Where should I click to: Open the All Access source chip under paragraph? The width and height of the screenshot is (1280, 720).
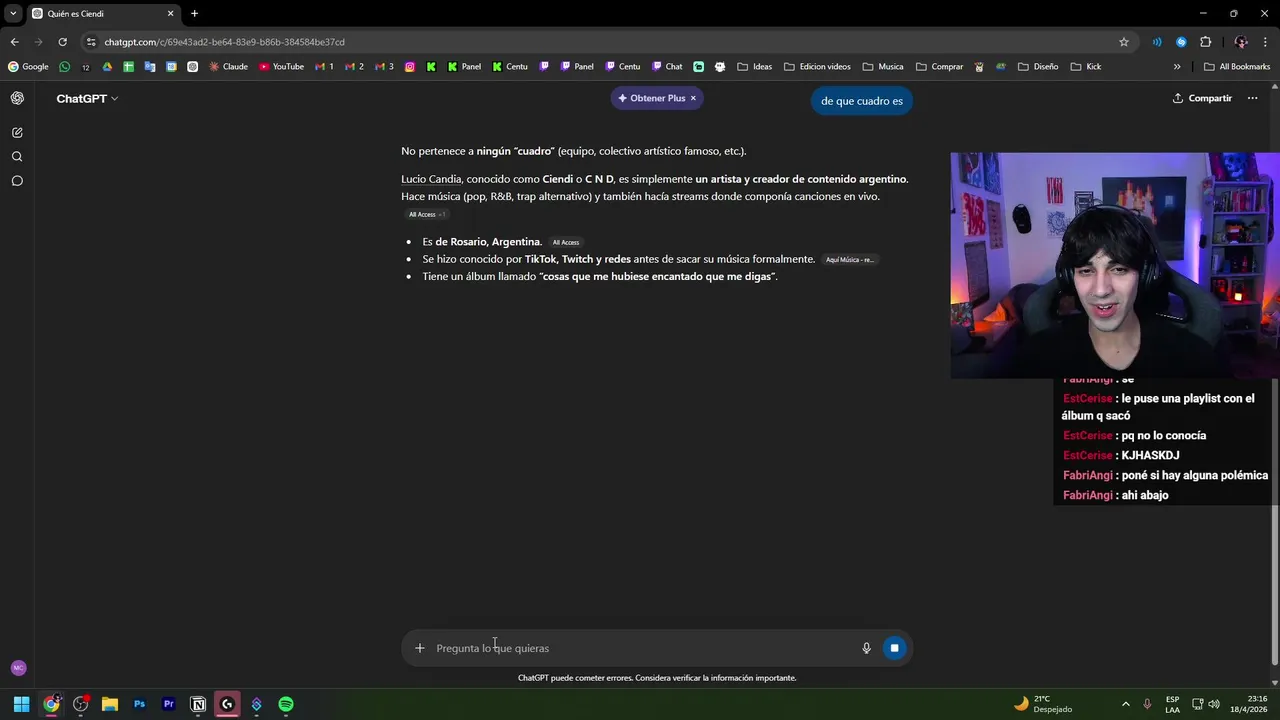(x=426, y=214)
